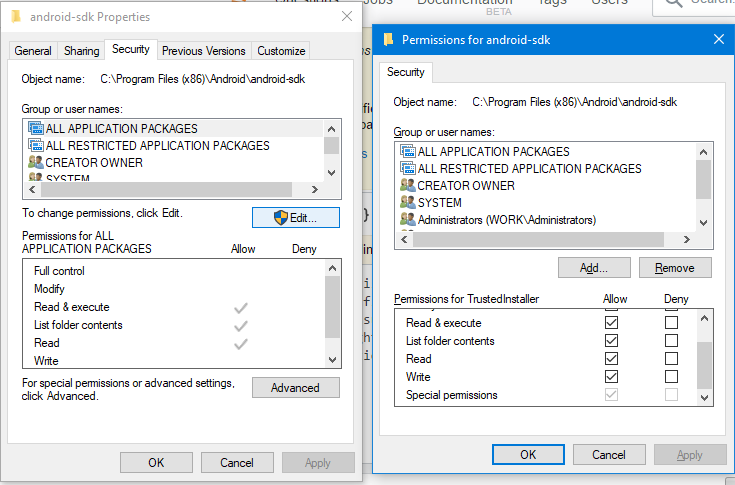Click OK in android-sdk Properties window

coord(156,463)
